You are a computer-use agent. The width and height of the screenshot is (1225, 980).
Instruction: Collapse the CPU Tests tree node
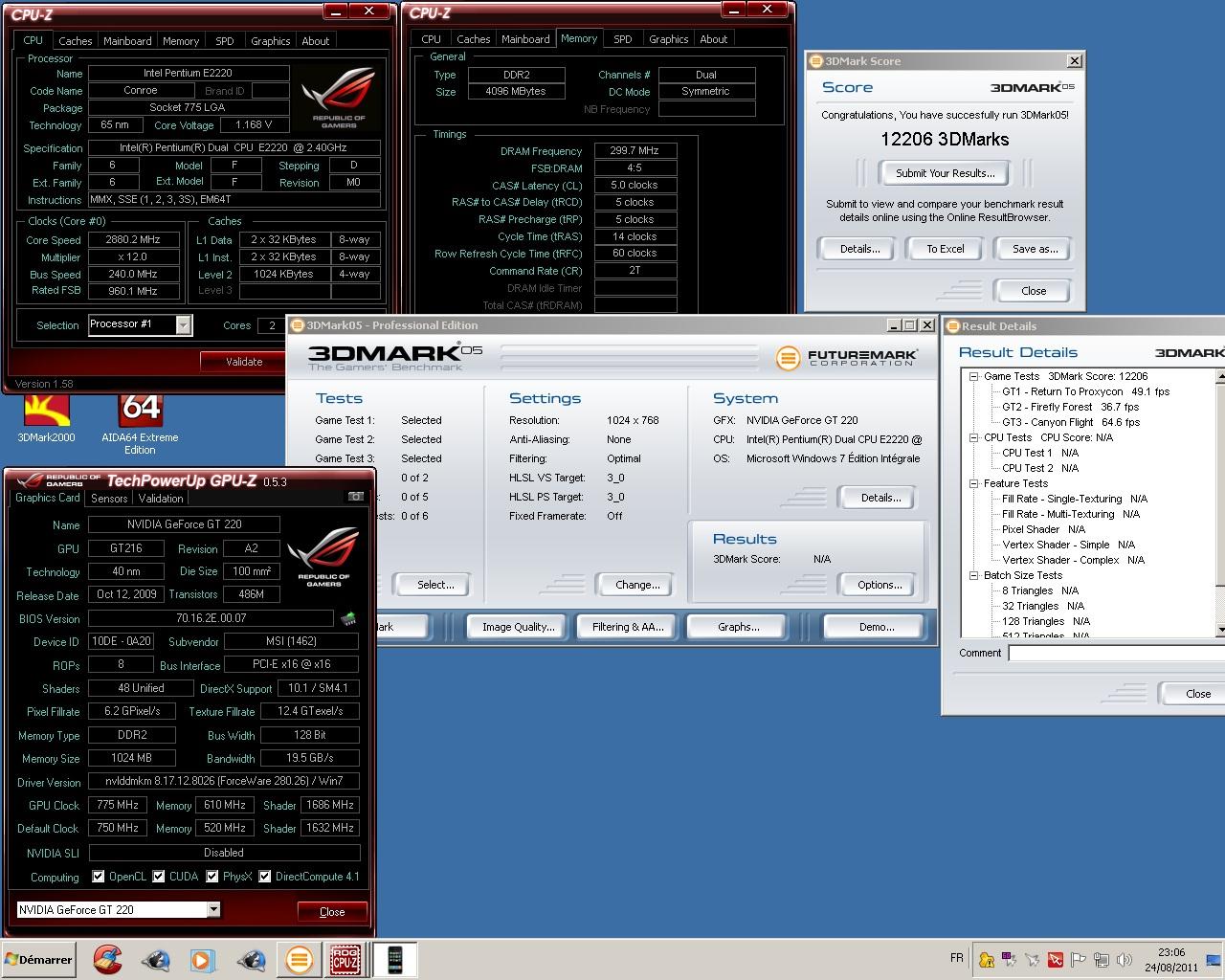point(973,437)
